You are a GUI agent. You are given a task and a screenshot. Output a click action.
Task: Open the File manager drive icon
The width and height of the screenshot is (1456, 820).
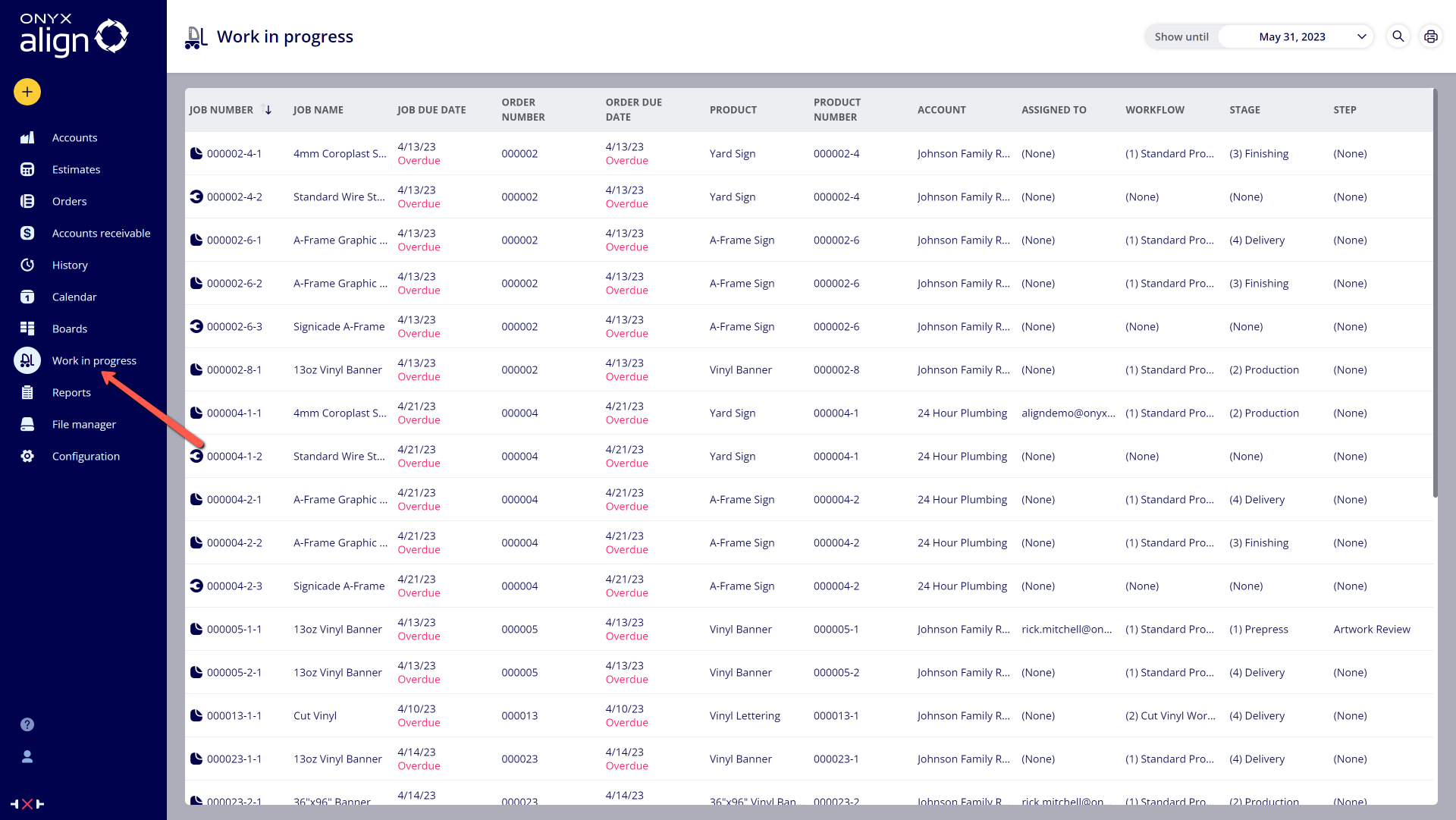coord(27,424)
